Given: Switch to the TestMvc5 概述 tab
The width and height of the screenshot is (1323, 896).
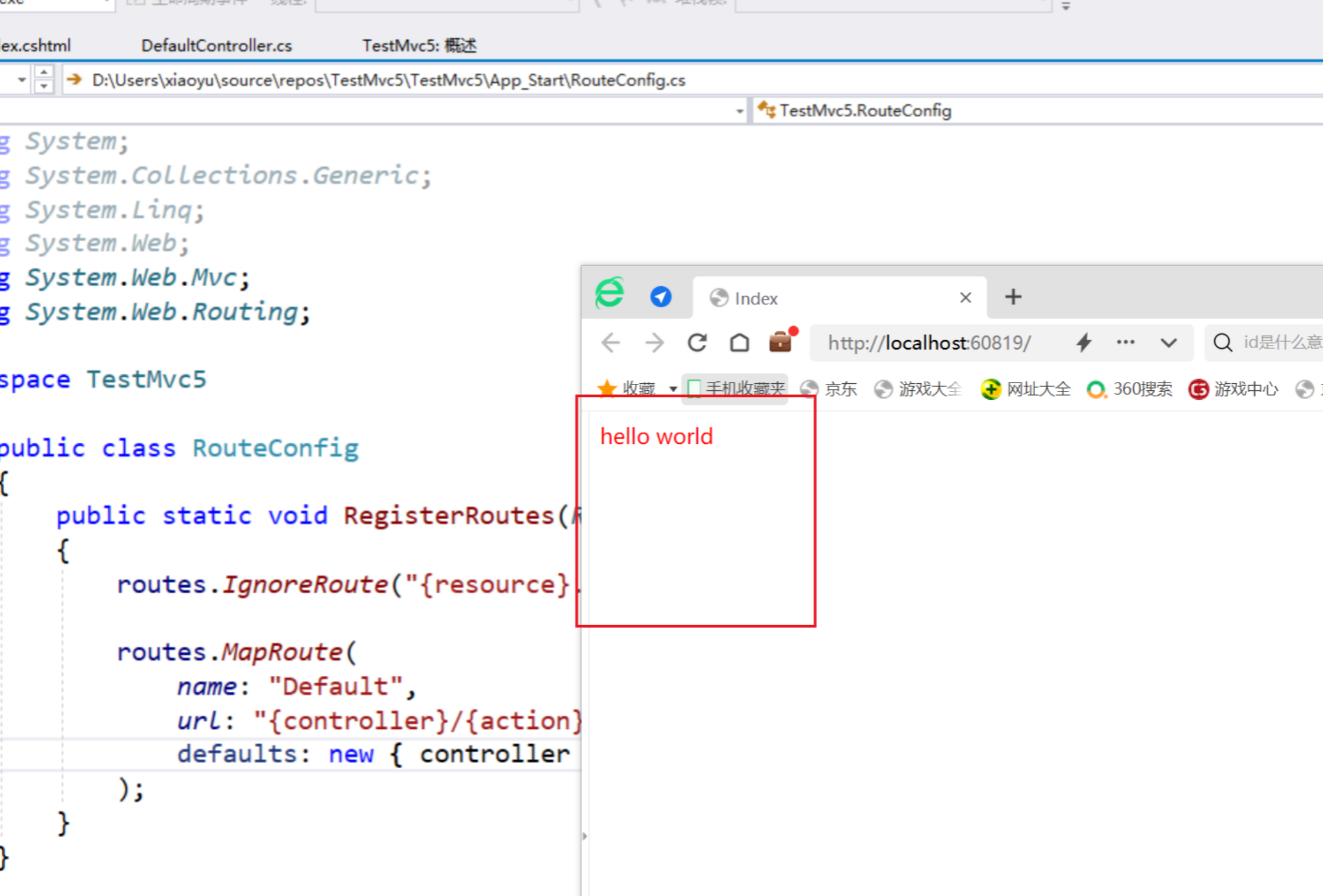Looking at the screenshot, I should tap(419, 46).
